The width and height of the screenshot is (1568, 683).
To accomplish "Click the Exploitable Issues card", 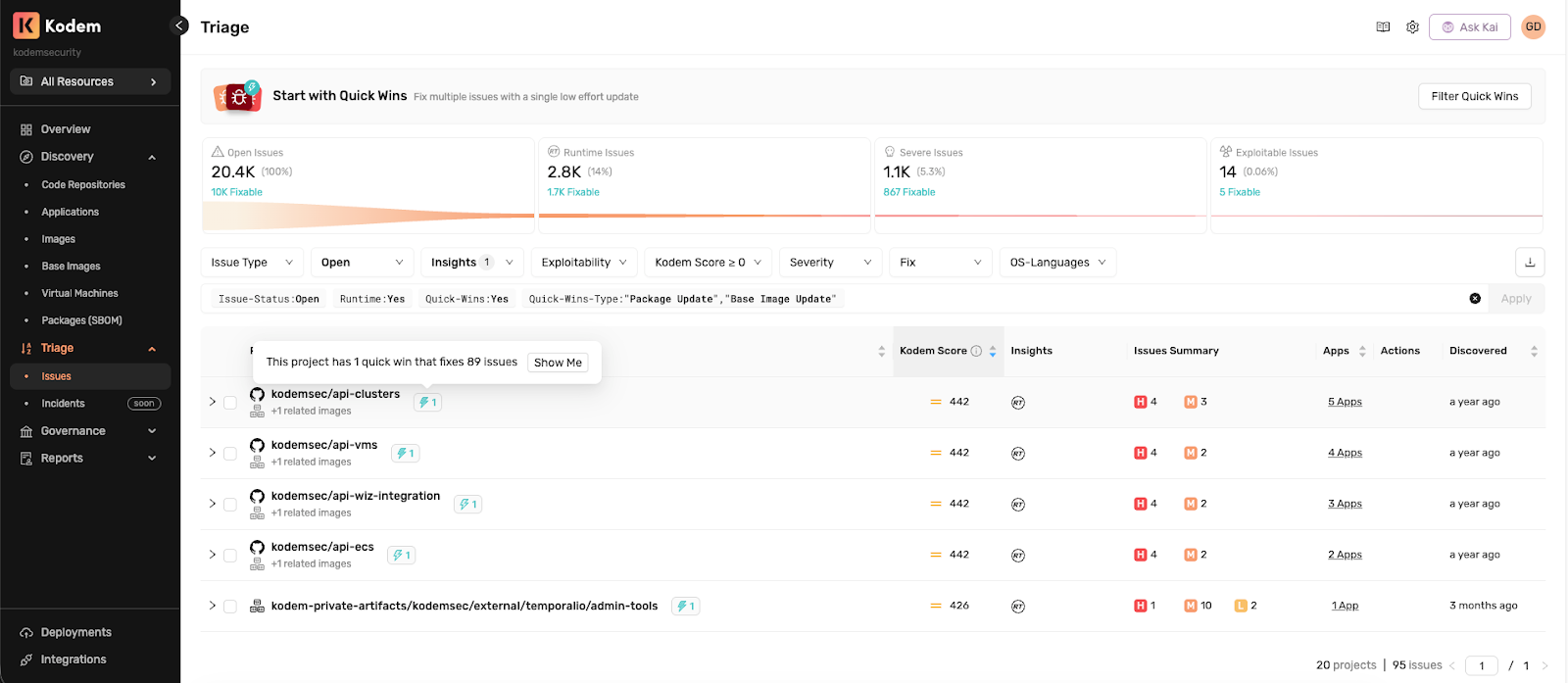I will [x=1376, y=185].
